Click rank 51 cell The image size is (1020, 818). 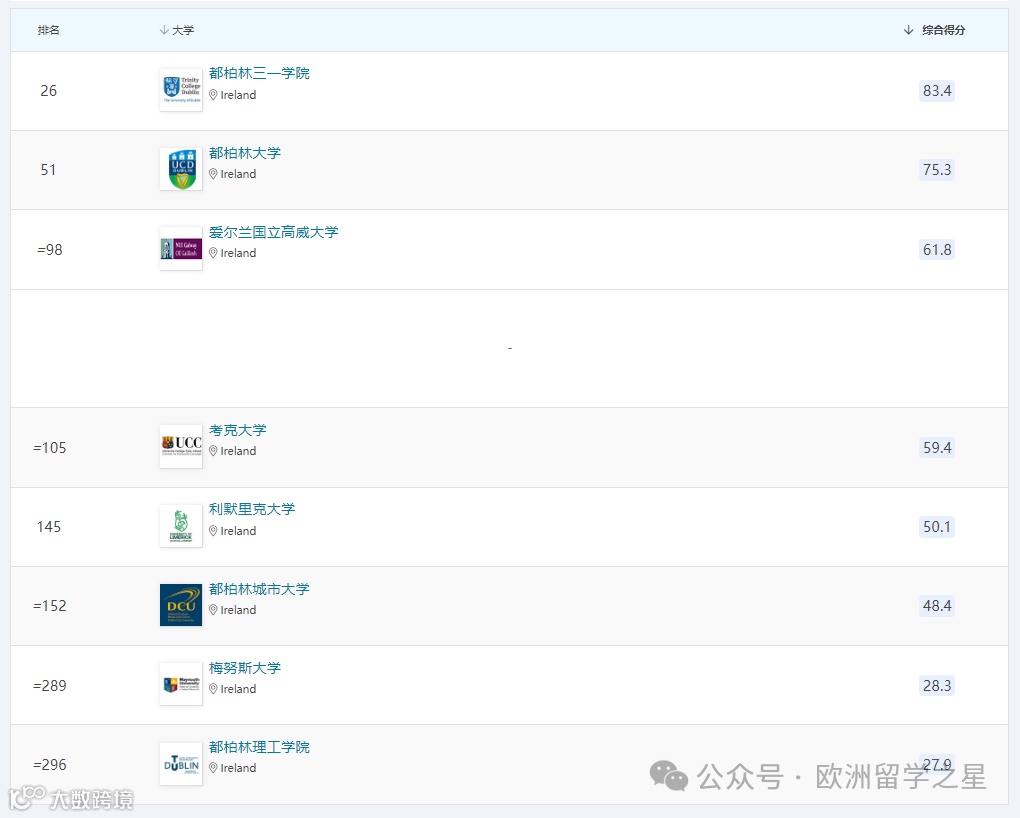click(x=49, y=170)
